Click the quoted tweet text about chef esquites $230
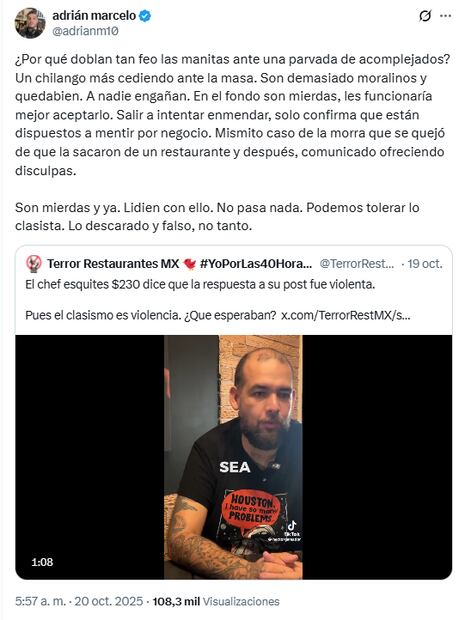This screenshot has width=465, height=620. tap(200, 284)
